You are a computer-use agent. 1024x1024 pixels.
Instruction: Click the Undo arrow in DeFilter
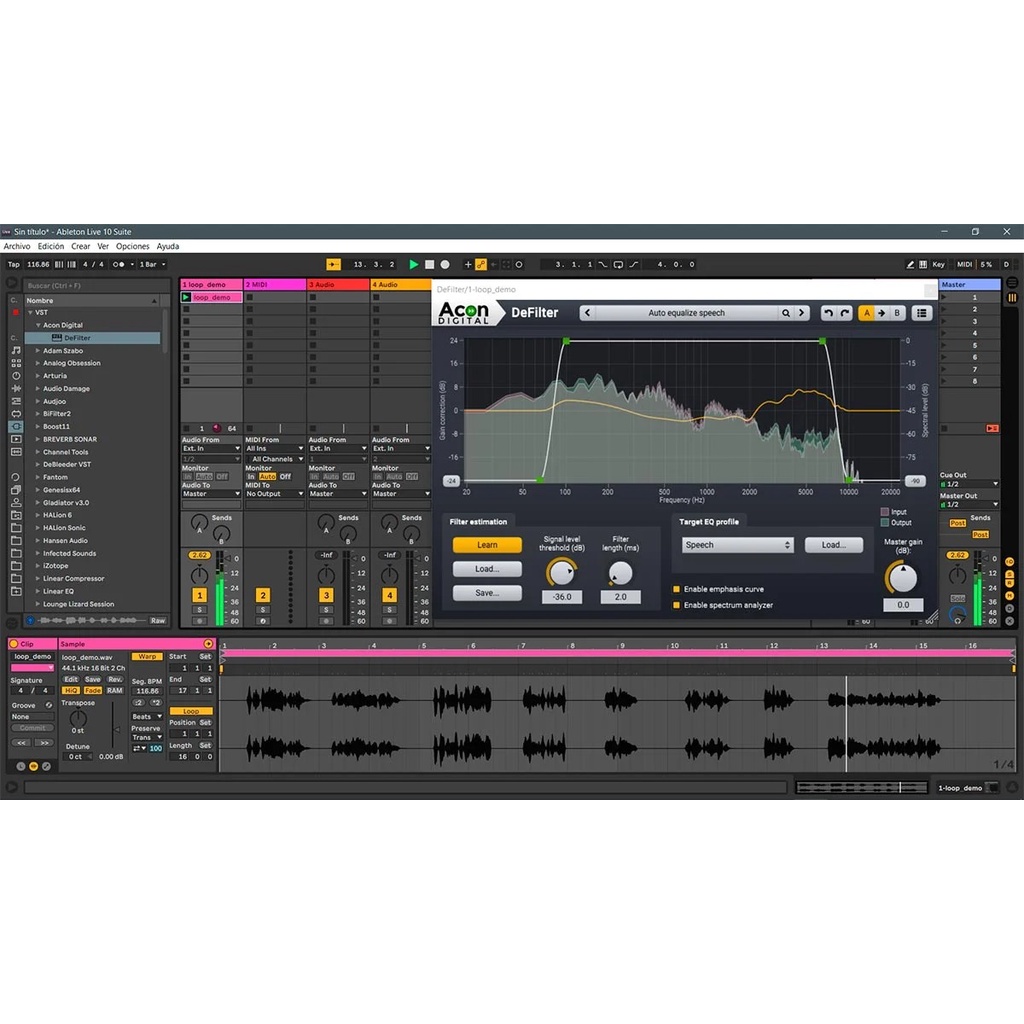pyautogui.click(x=828, y=313)
